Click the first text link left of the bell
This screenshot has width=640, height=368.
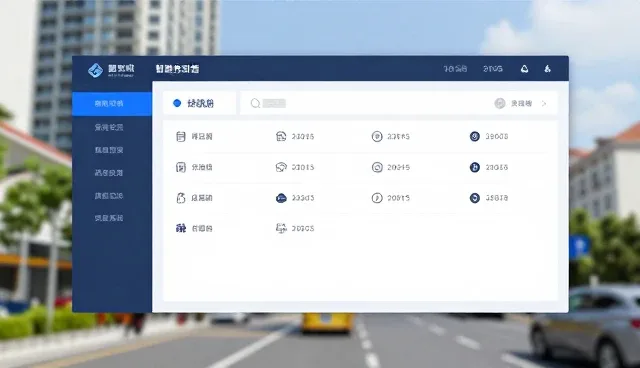(x=455, y=69)
